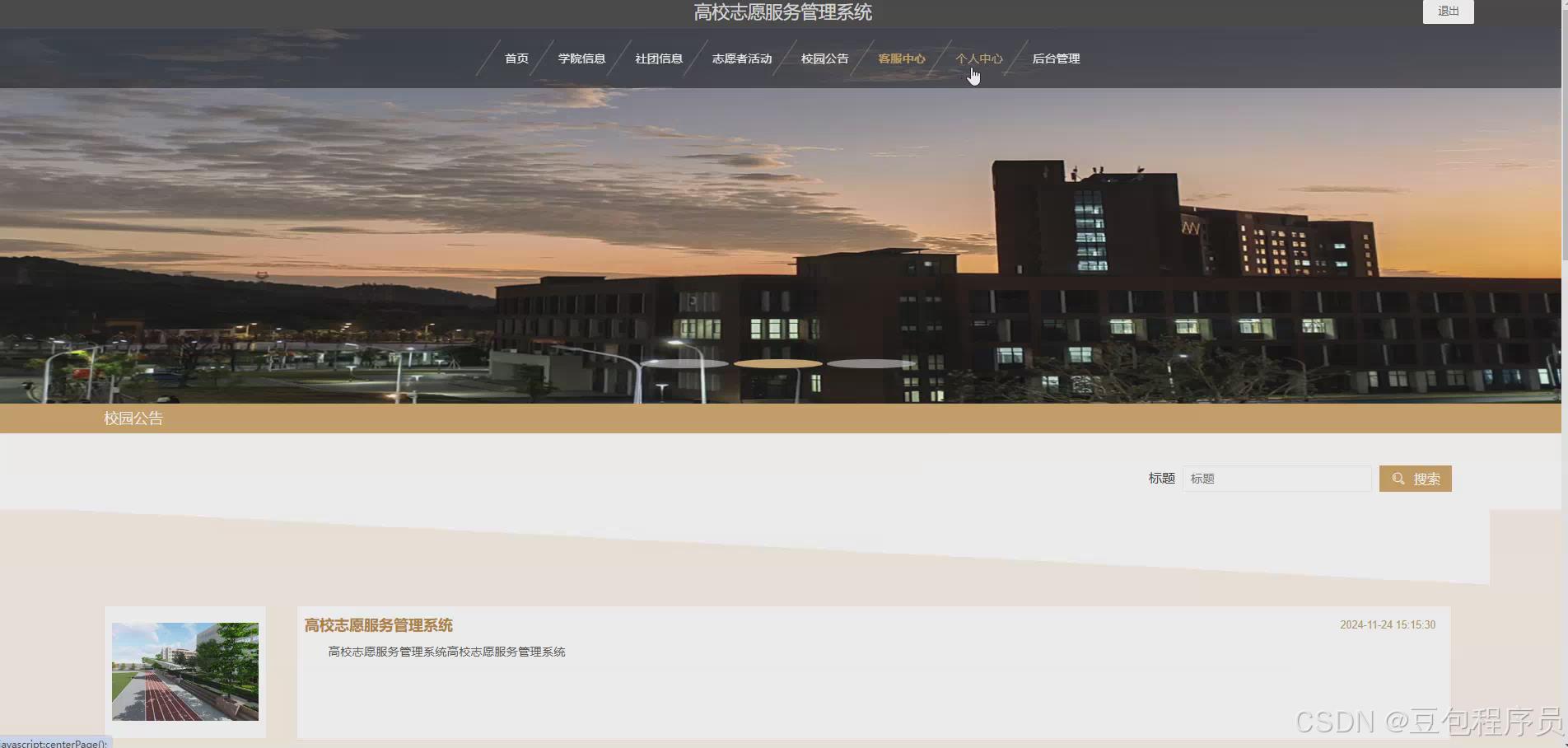Open the 社团信息 menu item

[658, 58]
